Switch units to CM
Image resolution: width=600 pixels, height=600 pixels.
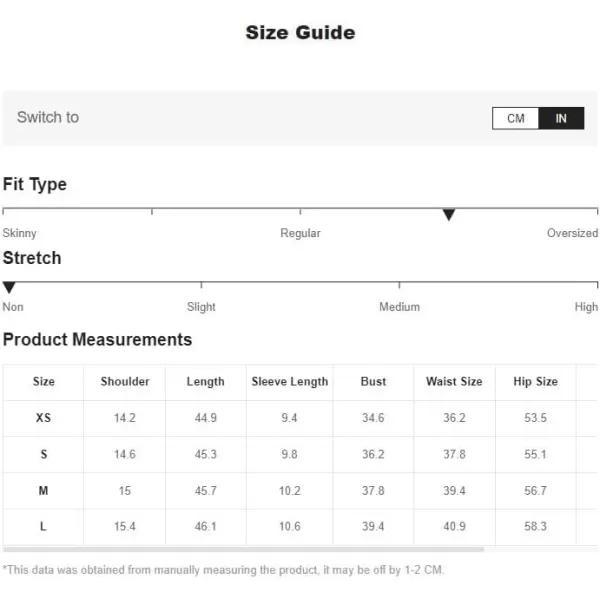coord(515,118)
